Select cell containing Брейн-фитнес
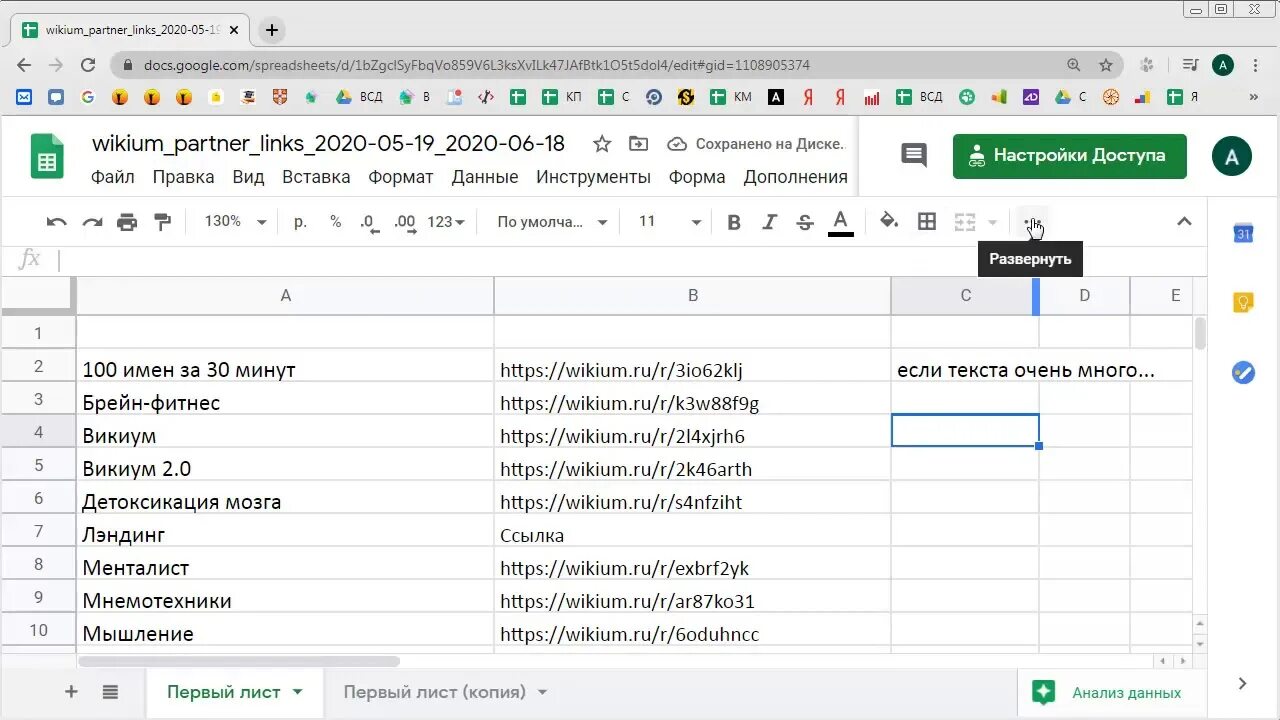 285,403
